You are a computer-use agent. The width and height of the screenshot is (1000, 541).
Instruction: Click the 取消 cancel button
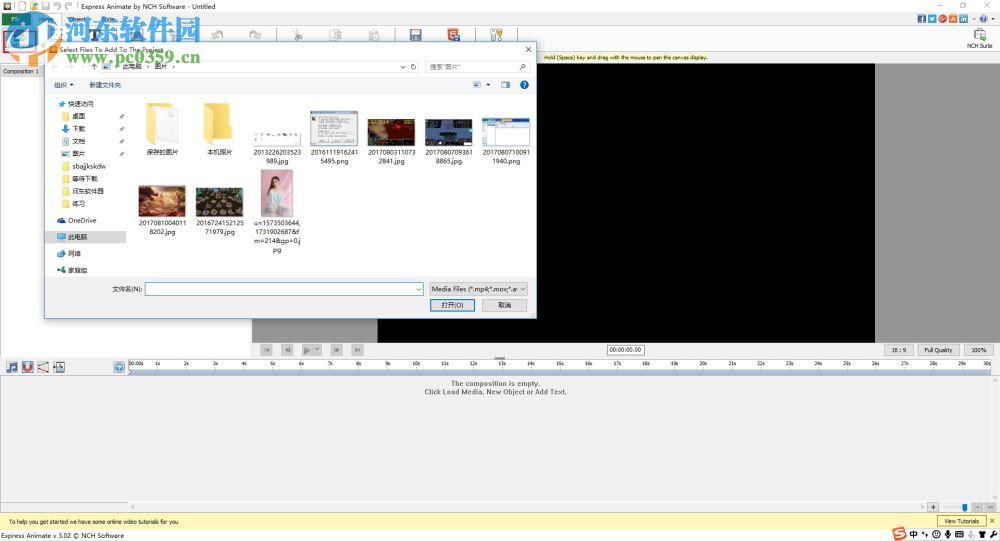pos(504,305)
